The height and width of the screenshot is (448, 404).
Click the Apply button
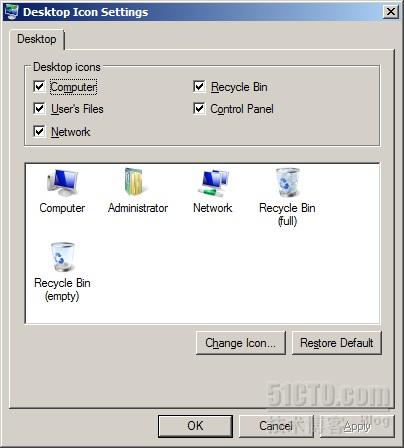click(357, 426)
